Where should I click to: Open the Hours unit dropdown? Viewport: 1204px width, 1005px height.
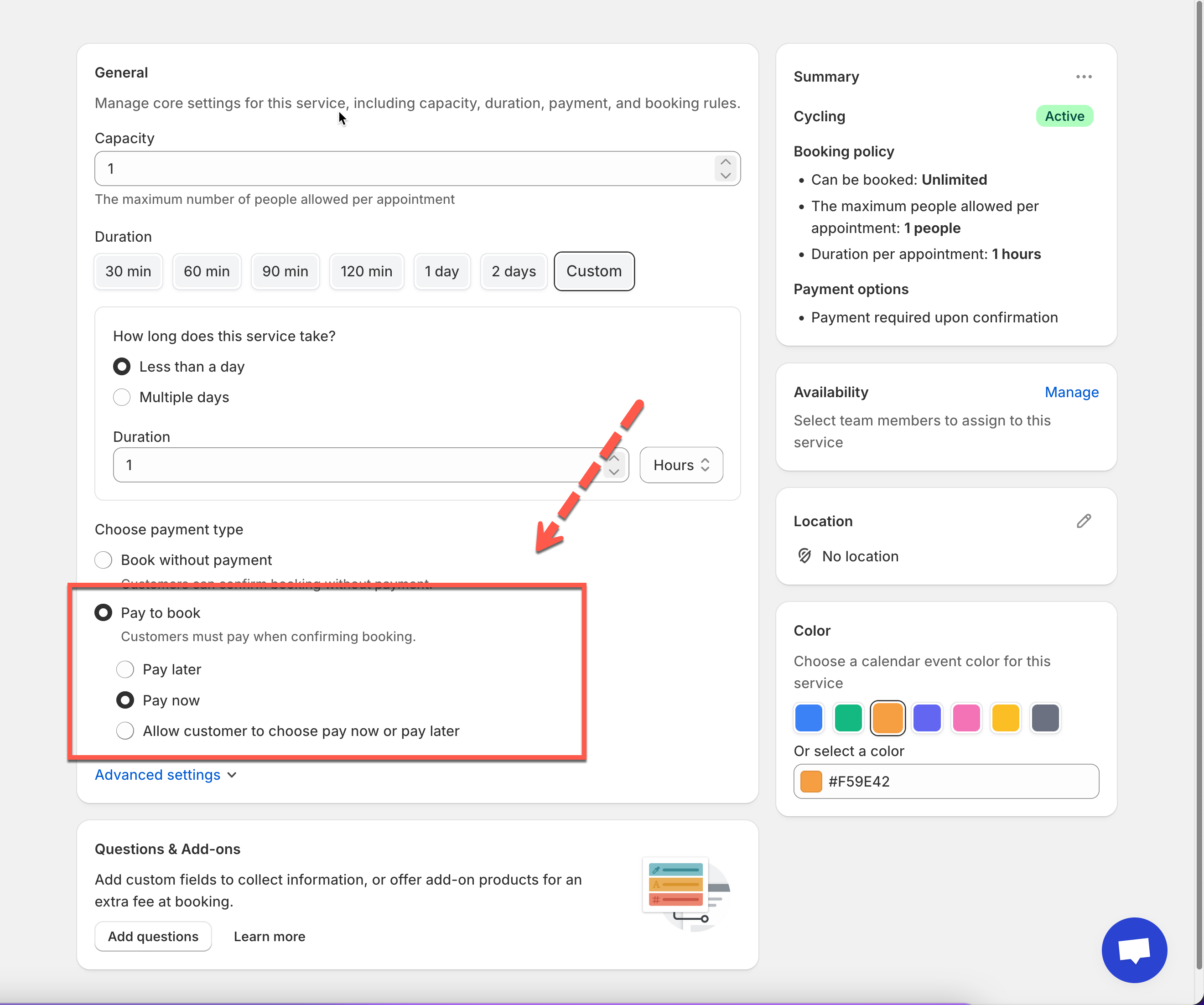point(680,465)
